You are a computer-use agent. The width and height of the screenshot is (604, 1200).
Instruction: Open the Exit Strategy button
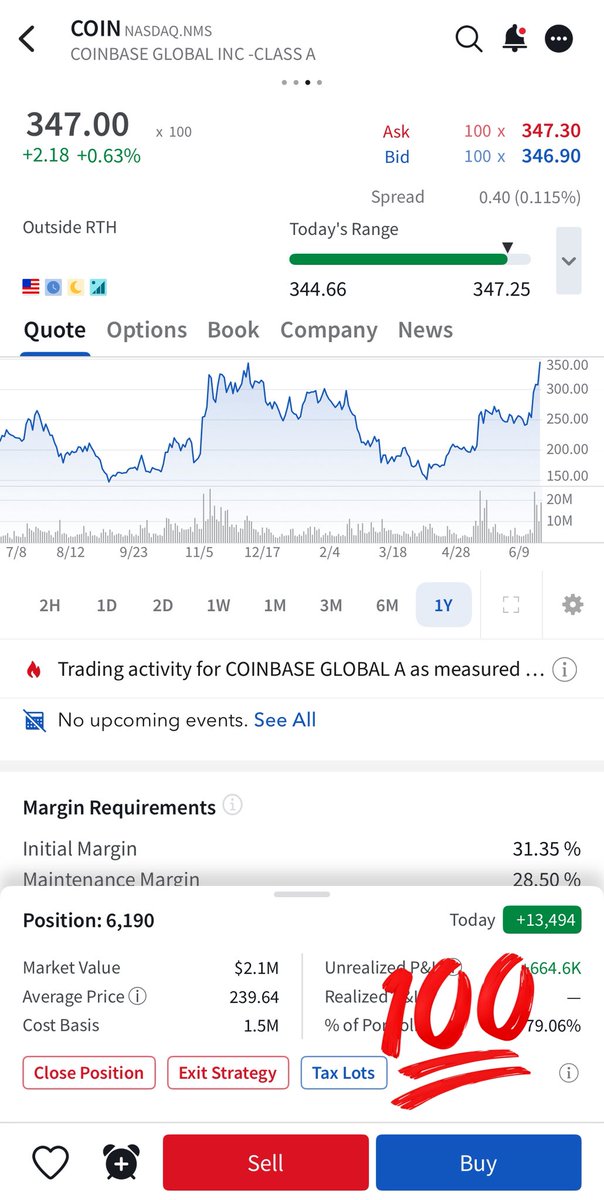[x=228, y=1073]
